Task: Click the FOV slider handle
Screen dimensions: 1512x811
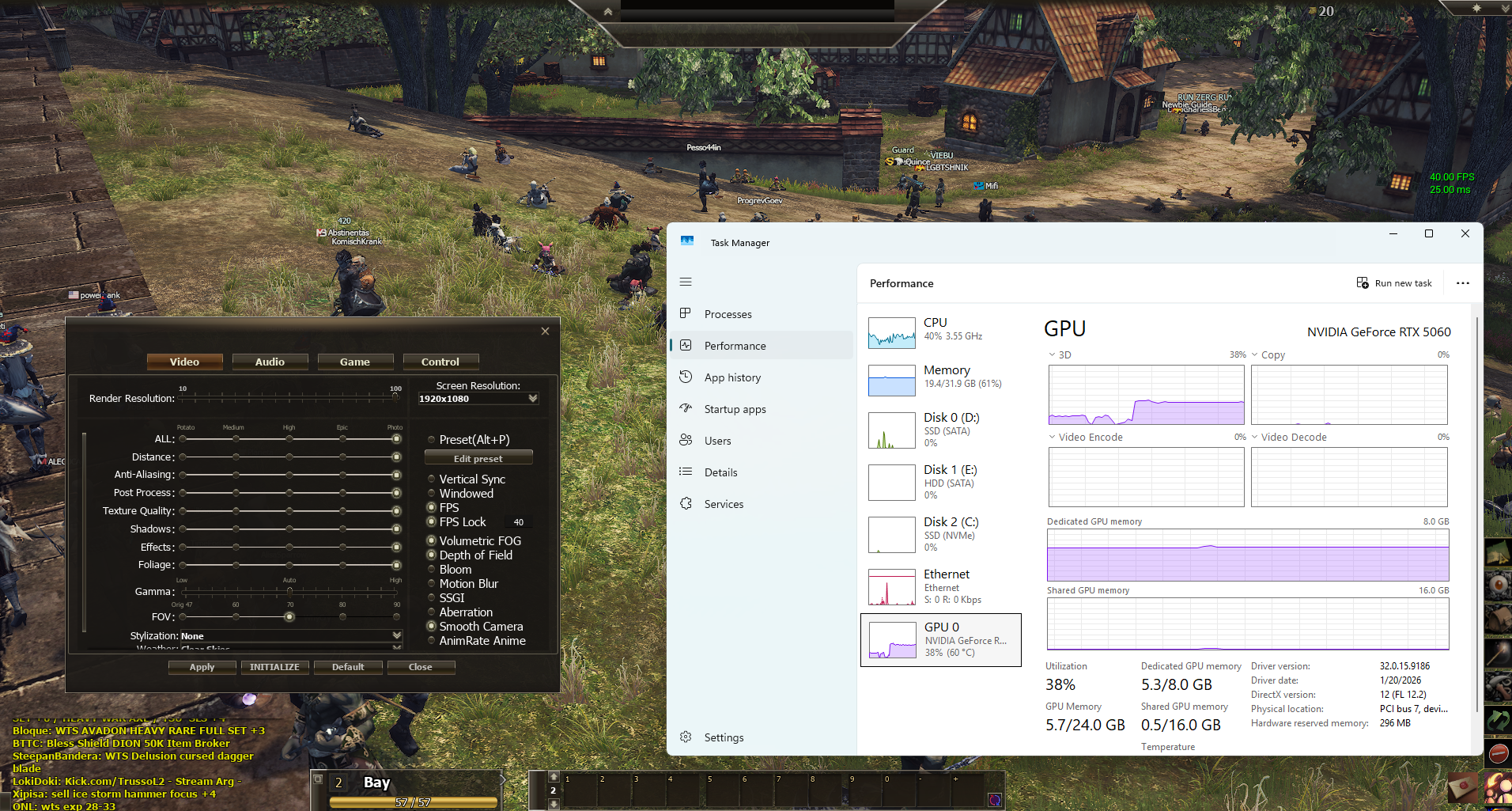Action: (289, 616)
